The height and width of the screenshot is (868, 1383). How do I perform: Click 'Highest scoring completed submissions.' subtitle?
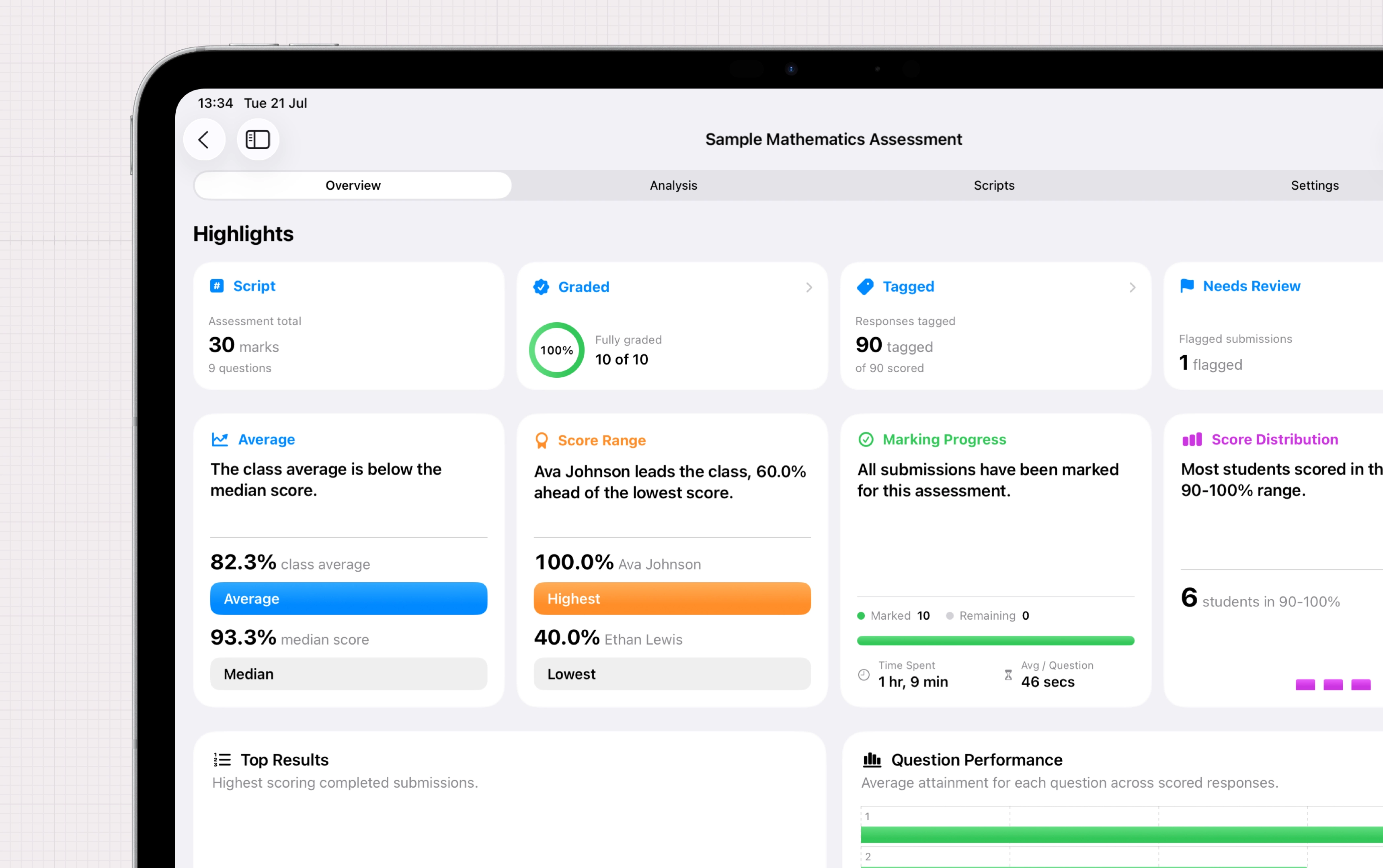tap(345, 783)
